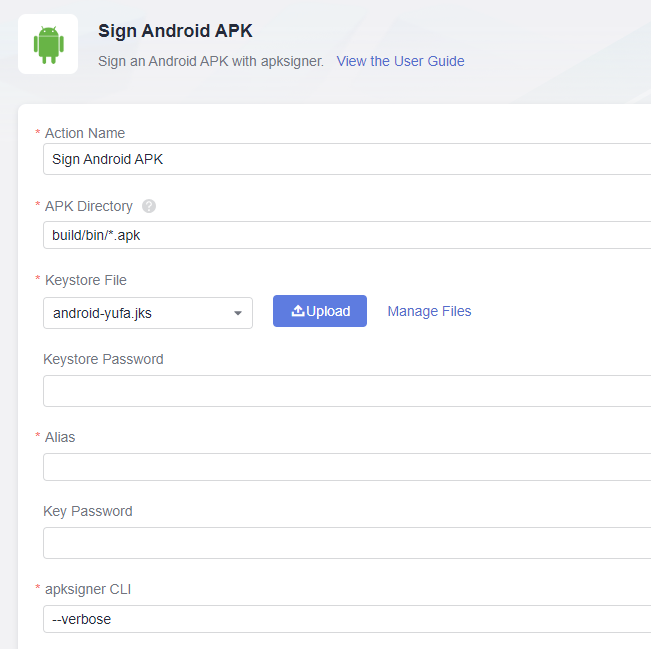Viewport: 651px width, 649px height.
Task: Click the Keystore File label
Action: coord(86,280)
